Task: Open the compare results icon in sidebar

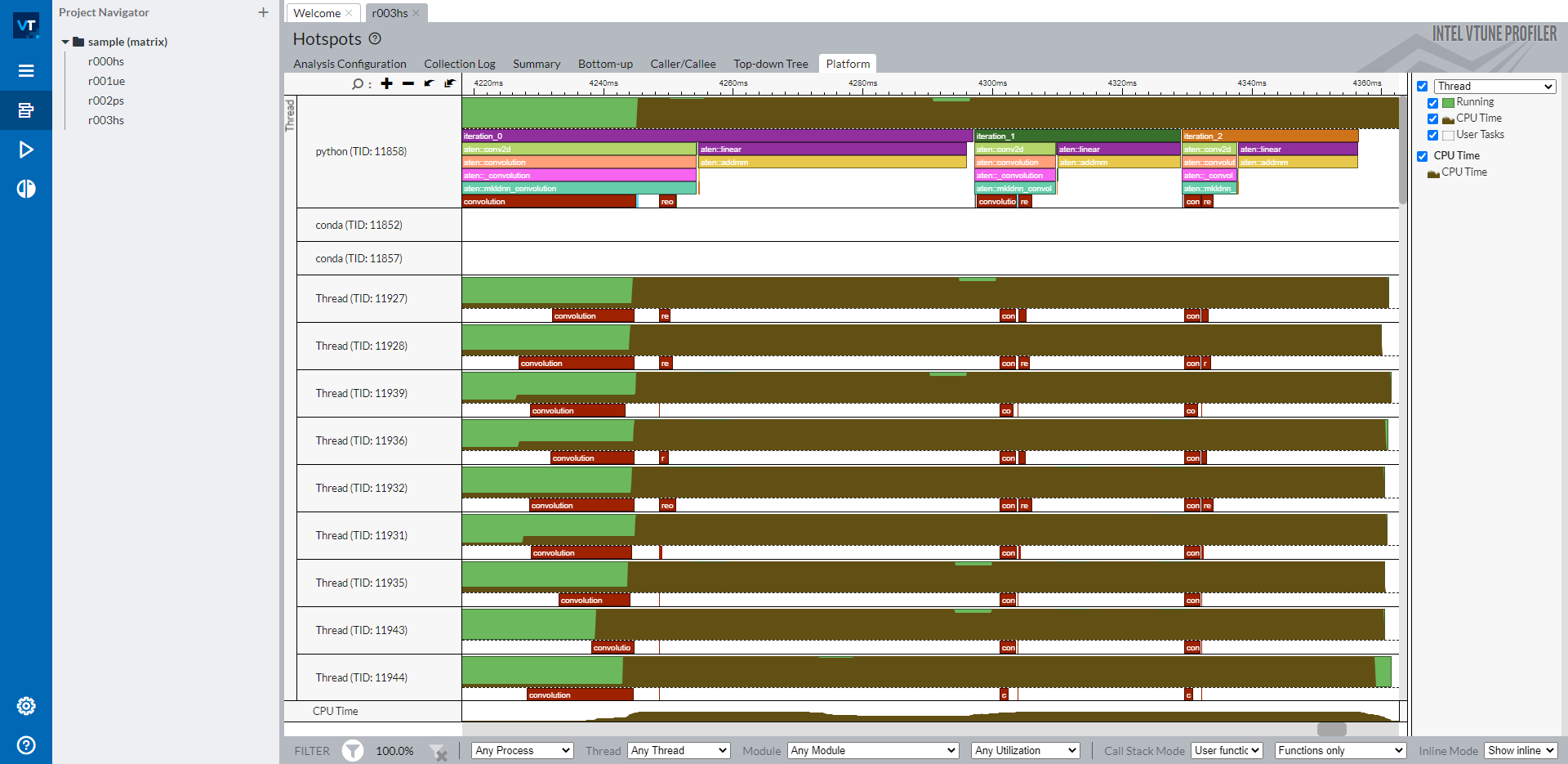Action: tap(26, 189)
